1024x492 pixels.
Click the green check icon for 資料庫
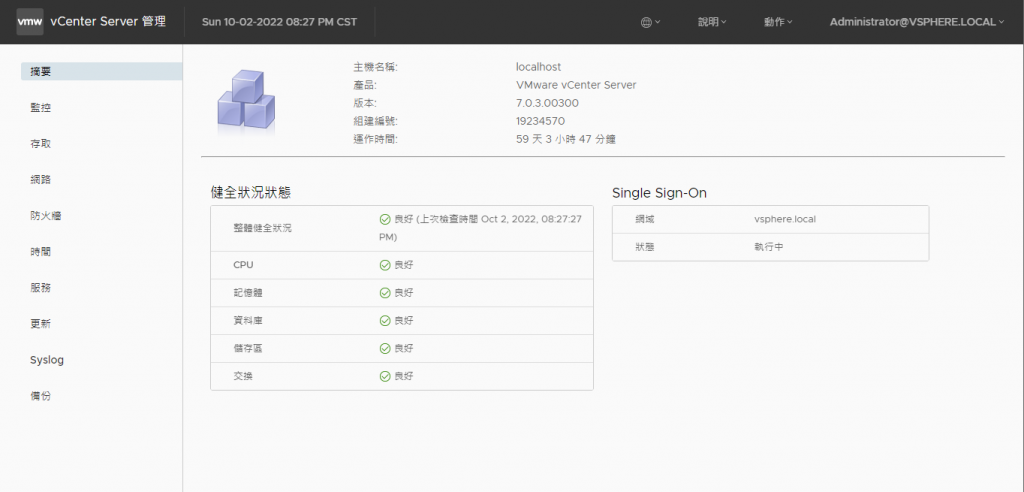click(x=385, y=321)
